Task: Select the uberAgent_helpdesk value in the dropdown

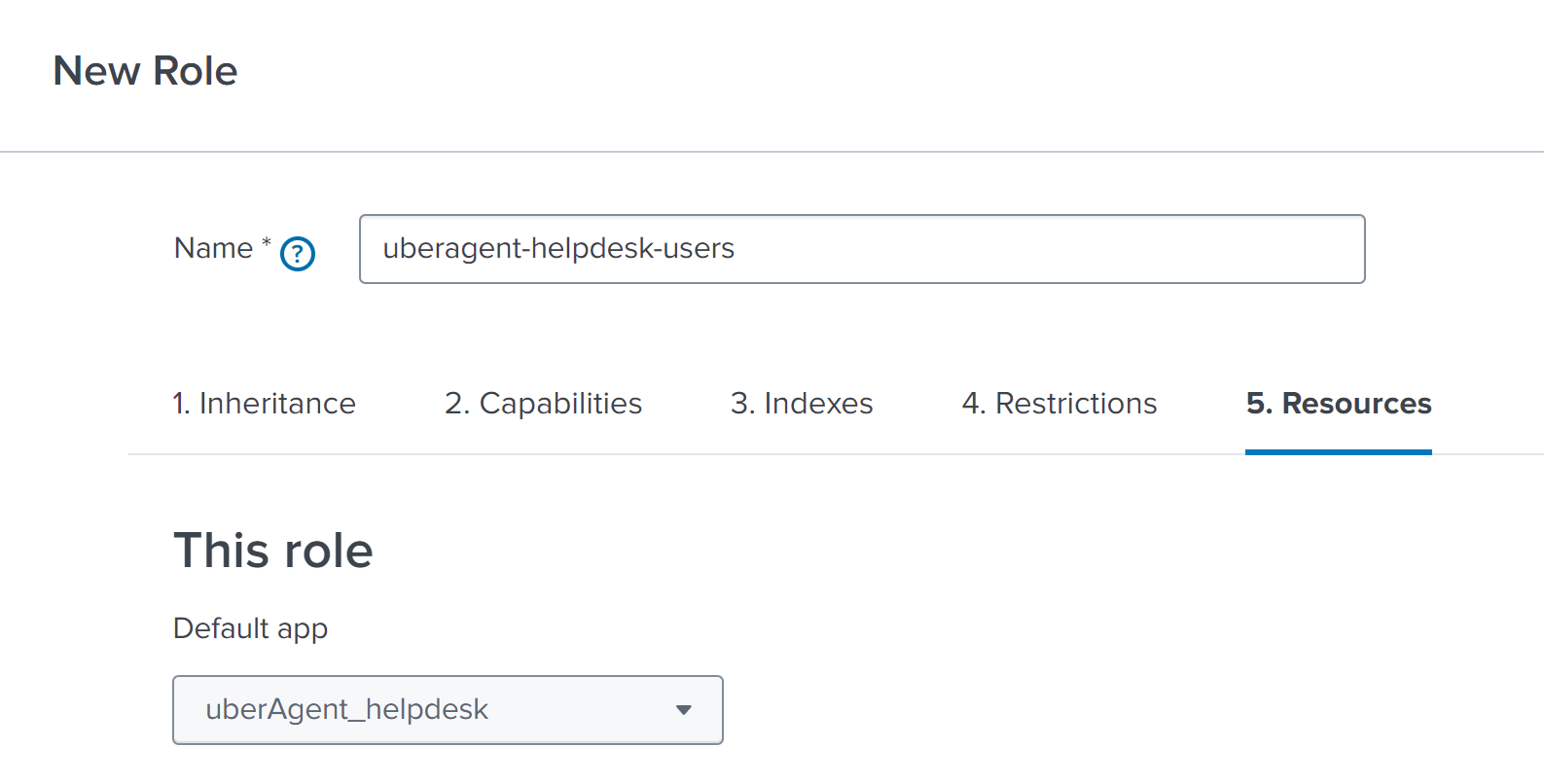Action: (346, 710)
